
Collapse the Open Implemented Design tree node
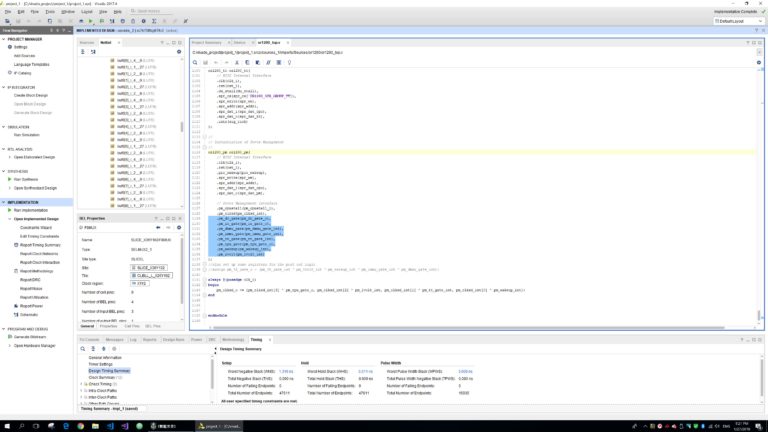[10, 219]
